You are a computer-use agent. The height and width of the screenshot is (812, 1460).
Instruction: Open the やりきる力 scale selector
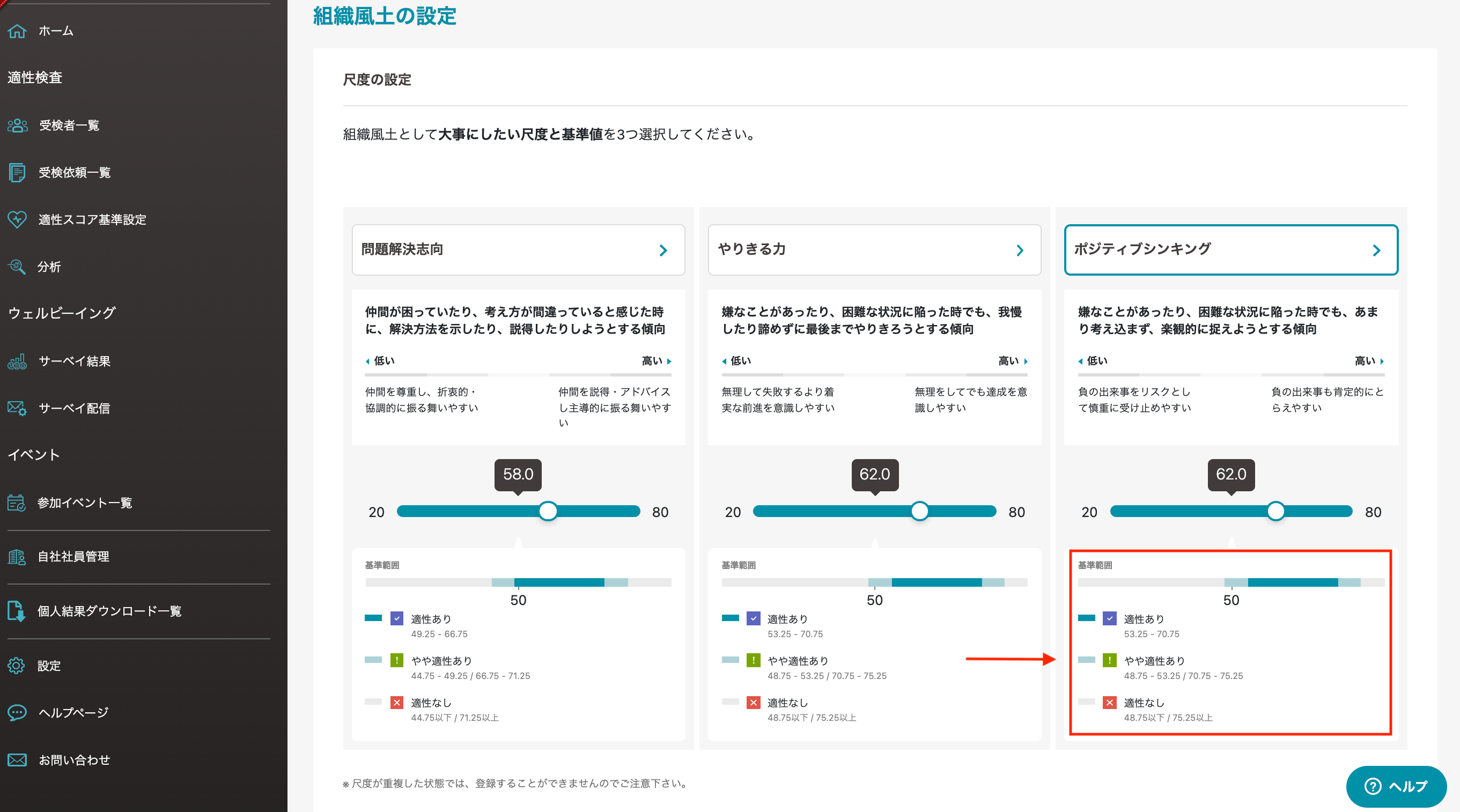(874, 250)
